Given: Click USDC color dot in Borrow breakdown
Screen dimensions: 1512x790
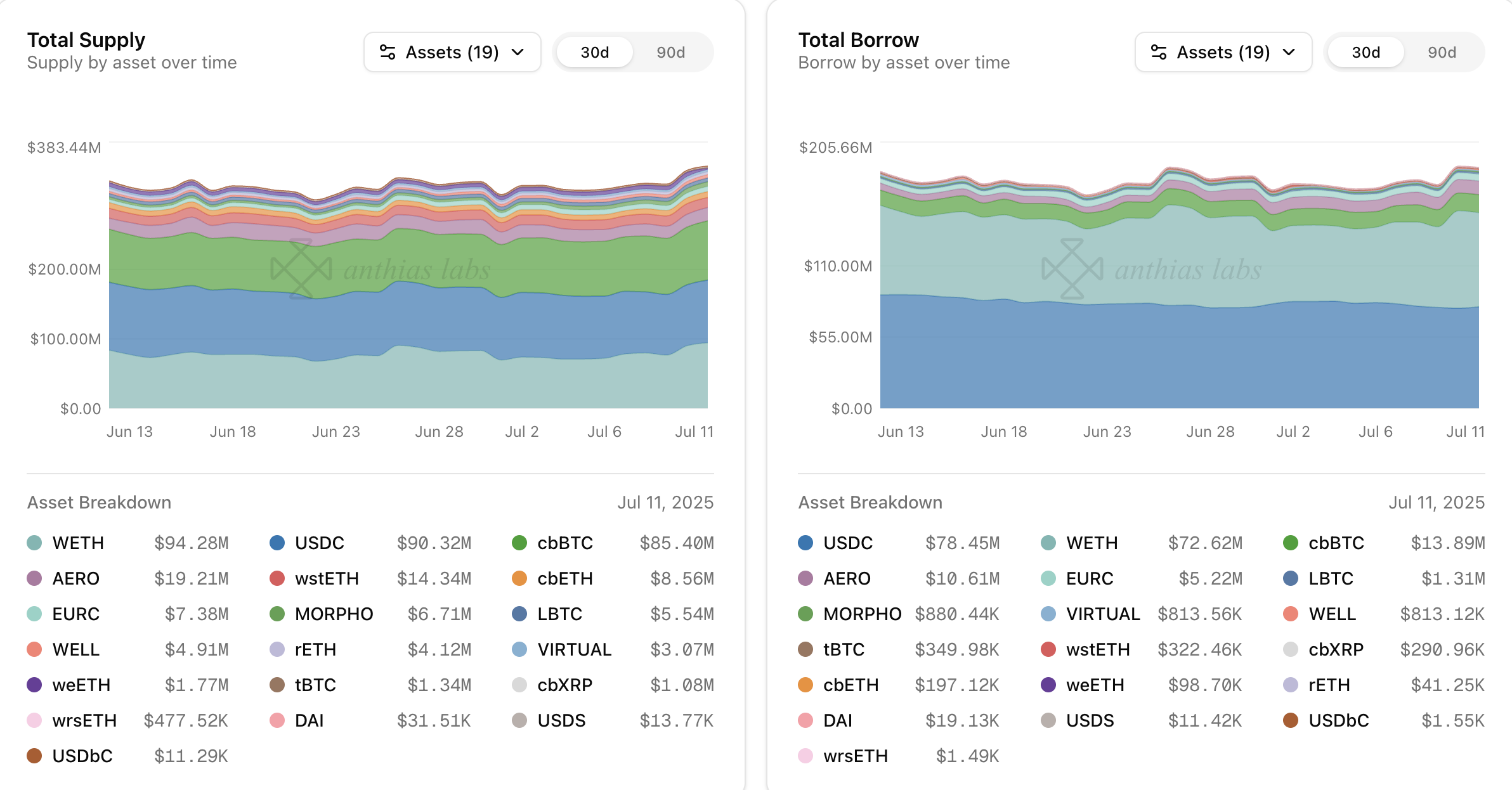Looking at the screenshot, I should [805, 543].
